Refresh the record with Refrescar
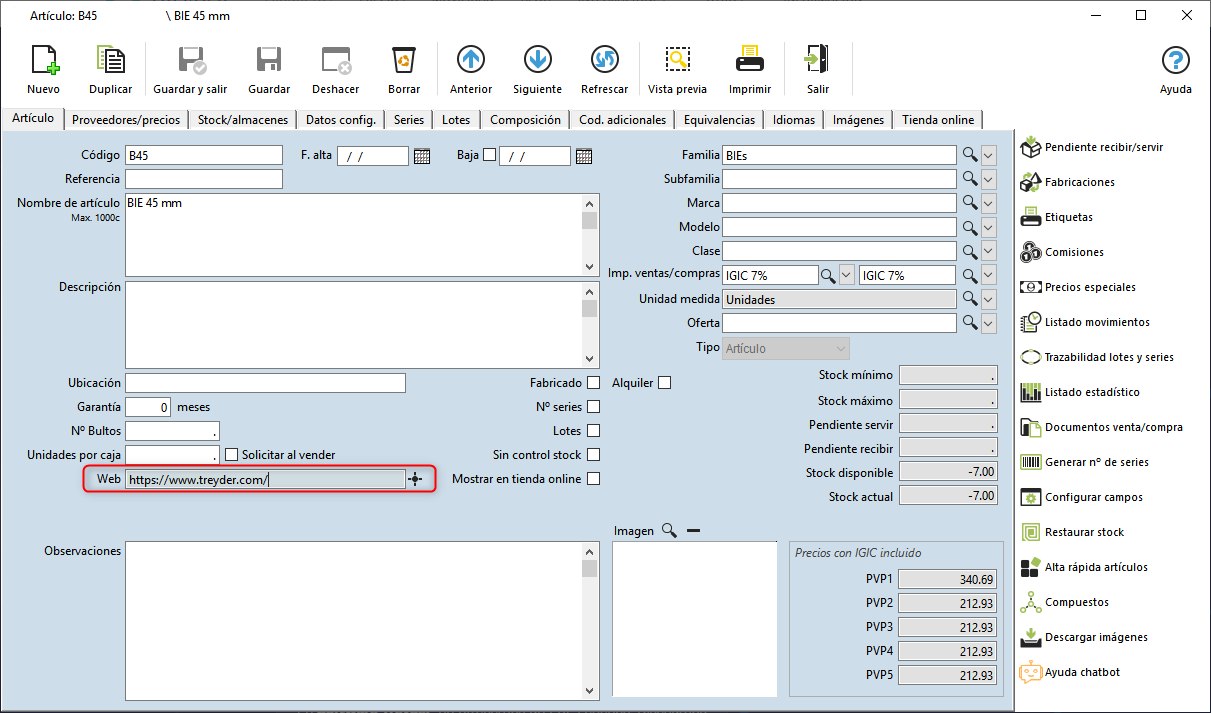The image size is (1211, 713). (x=604, y=68)
